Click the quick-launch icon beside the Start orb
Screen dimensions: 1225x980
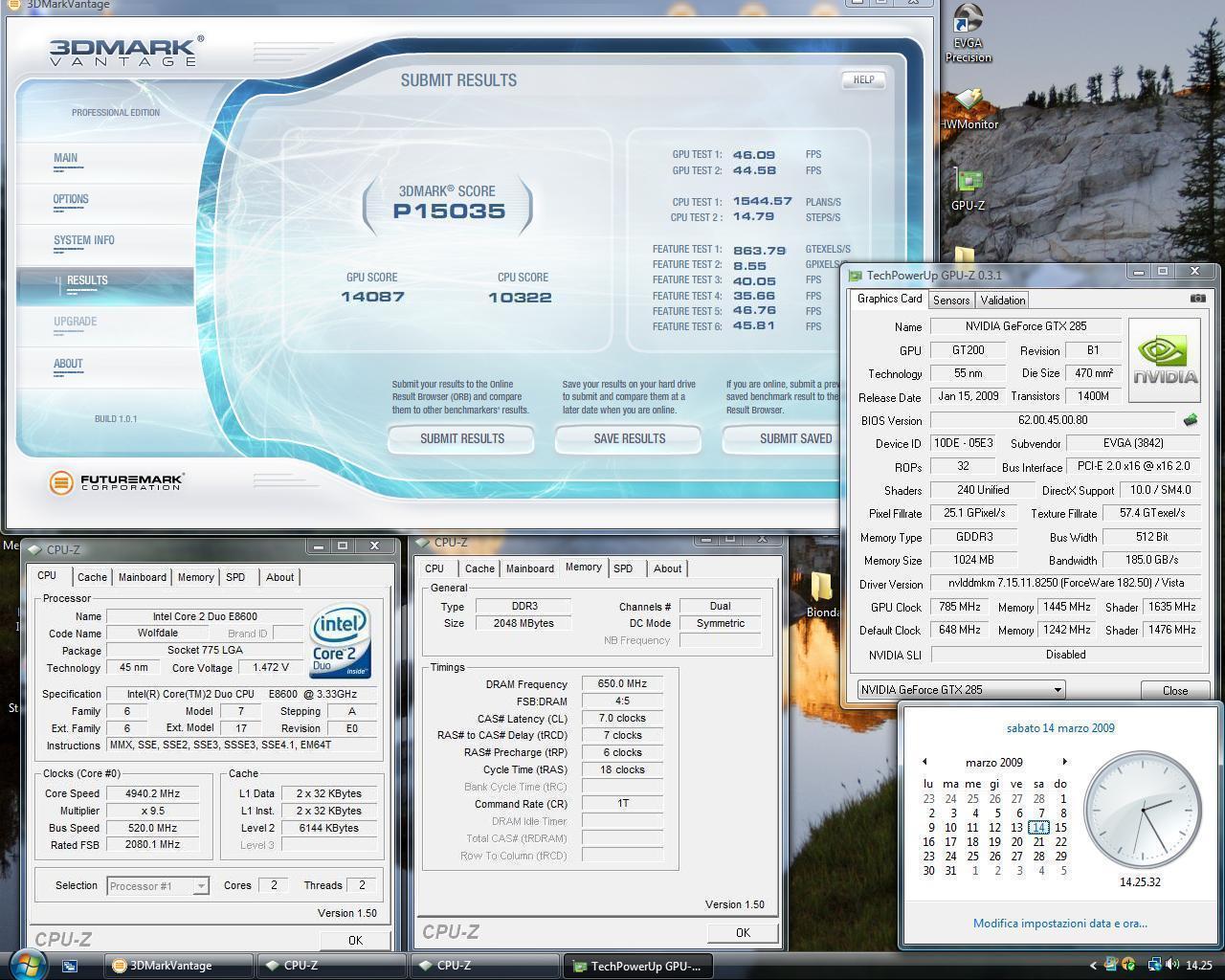click(70, 966)
